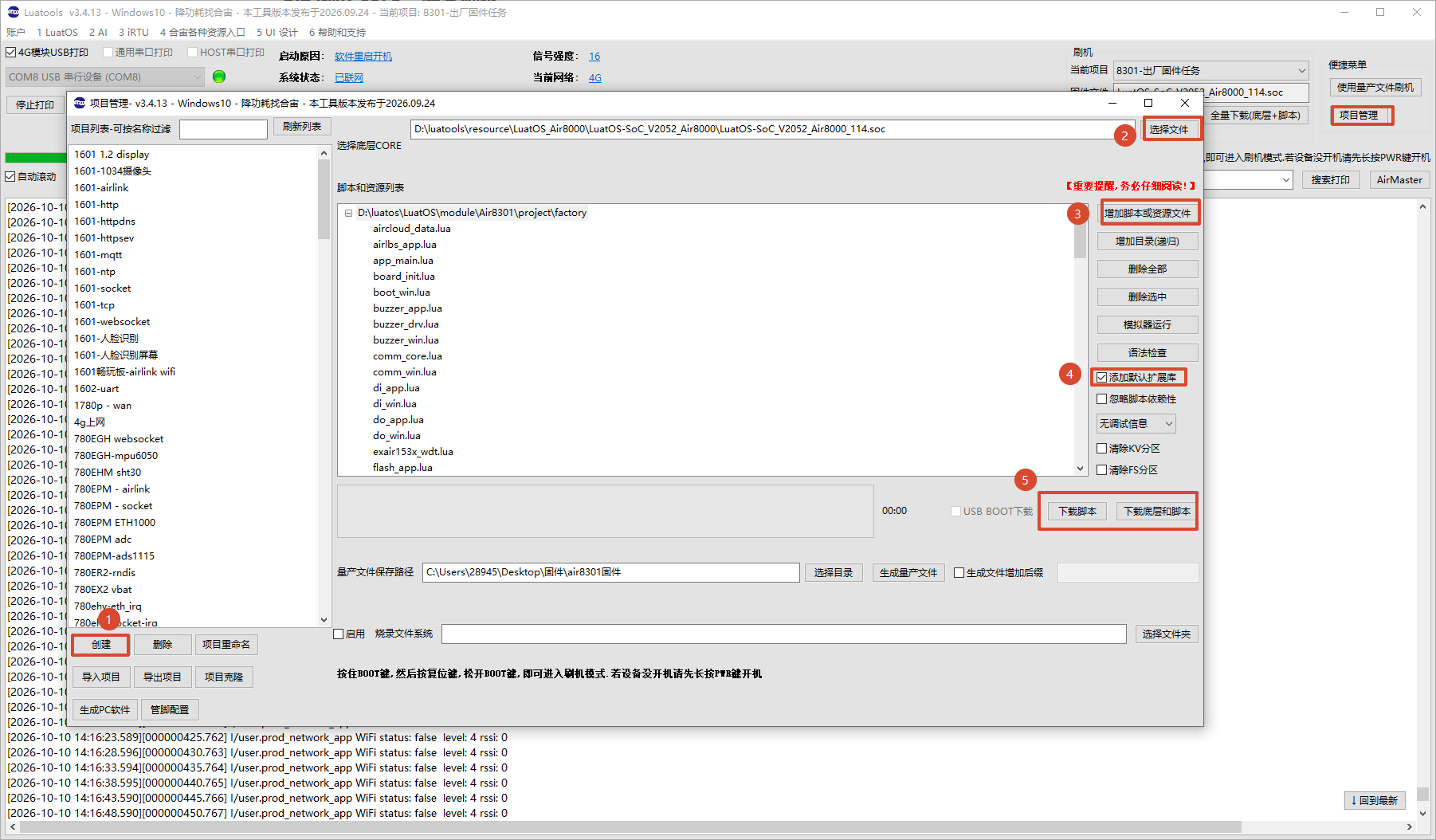Image resolution: width=1436 pixels, height=840 pixels.
Task: Toggle the HOST串口打印 checkbox
Action: pyautogui.click(x=193, y=53)
